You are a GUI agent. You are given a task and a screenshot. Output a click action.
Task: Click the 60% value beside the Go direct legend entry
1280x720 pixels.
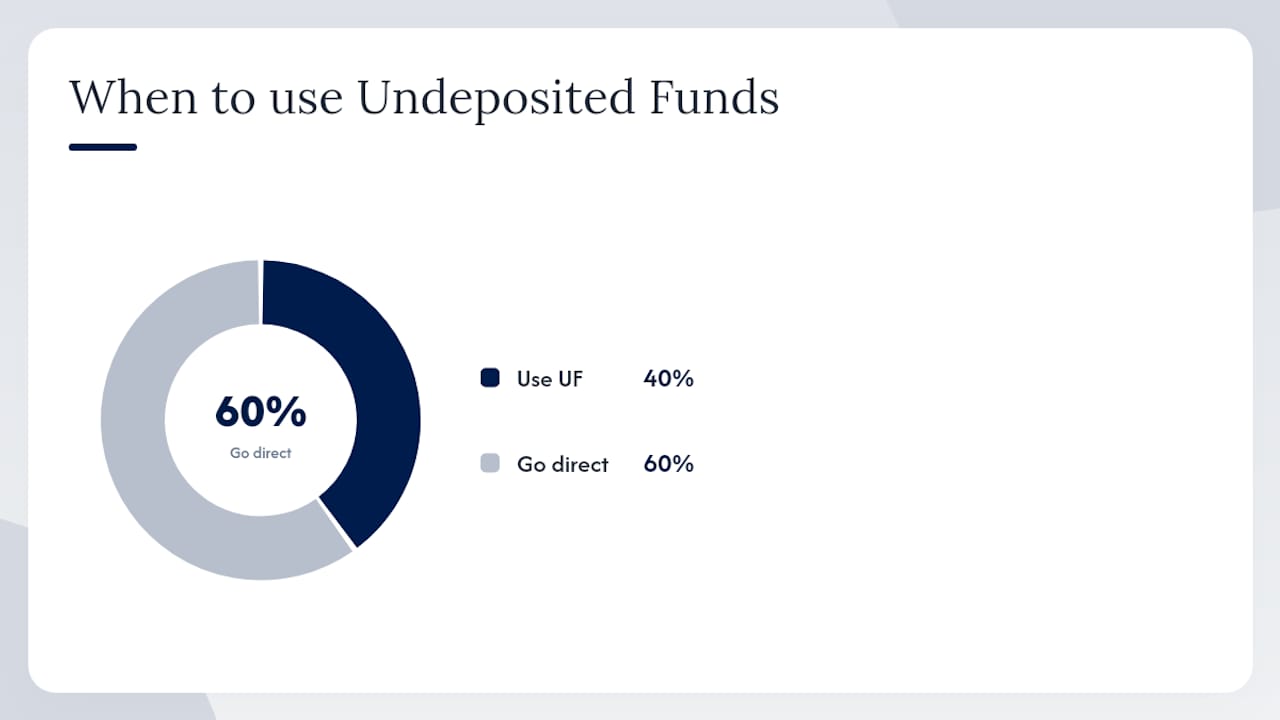pos(668,464)
